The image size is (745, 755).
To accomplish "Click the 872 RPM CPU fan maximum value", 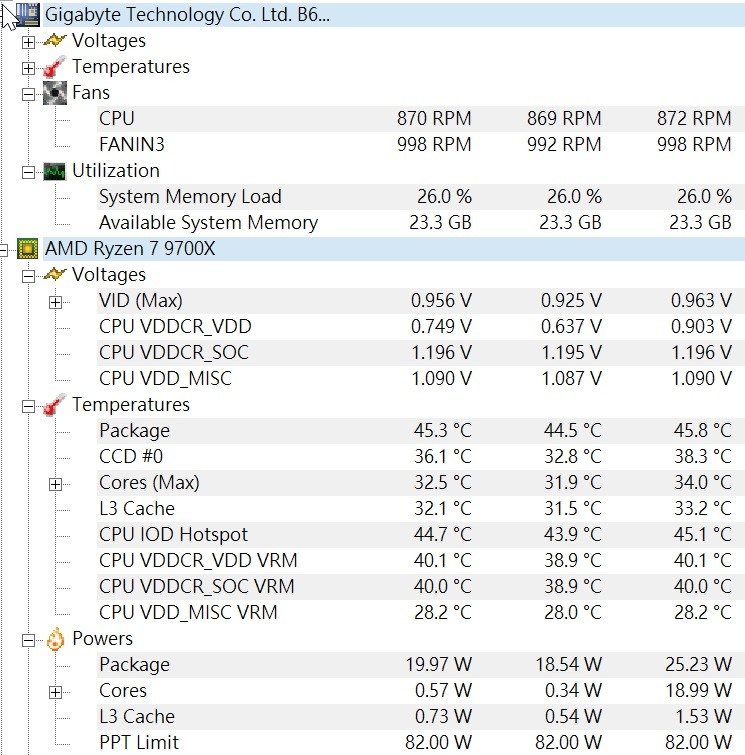I will pyautogui.click(x=694, y=118).
